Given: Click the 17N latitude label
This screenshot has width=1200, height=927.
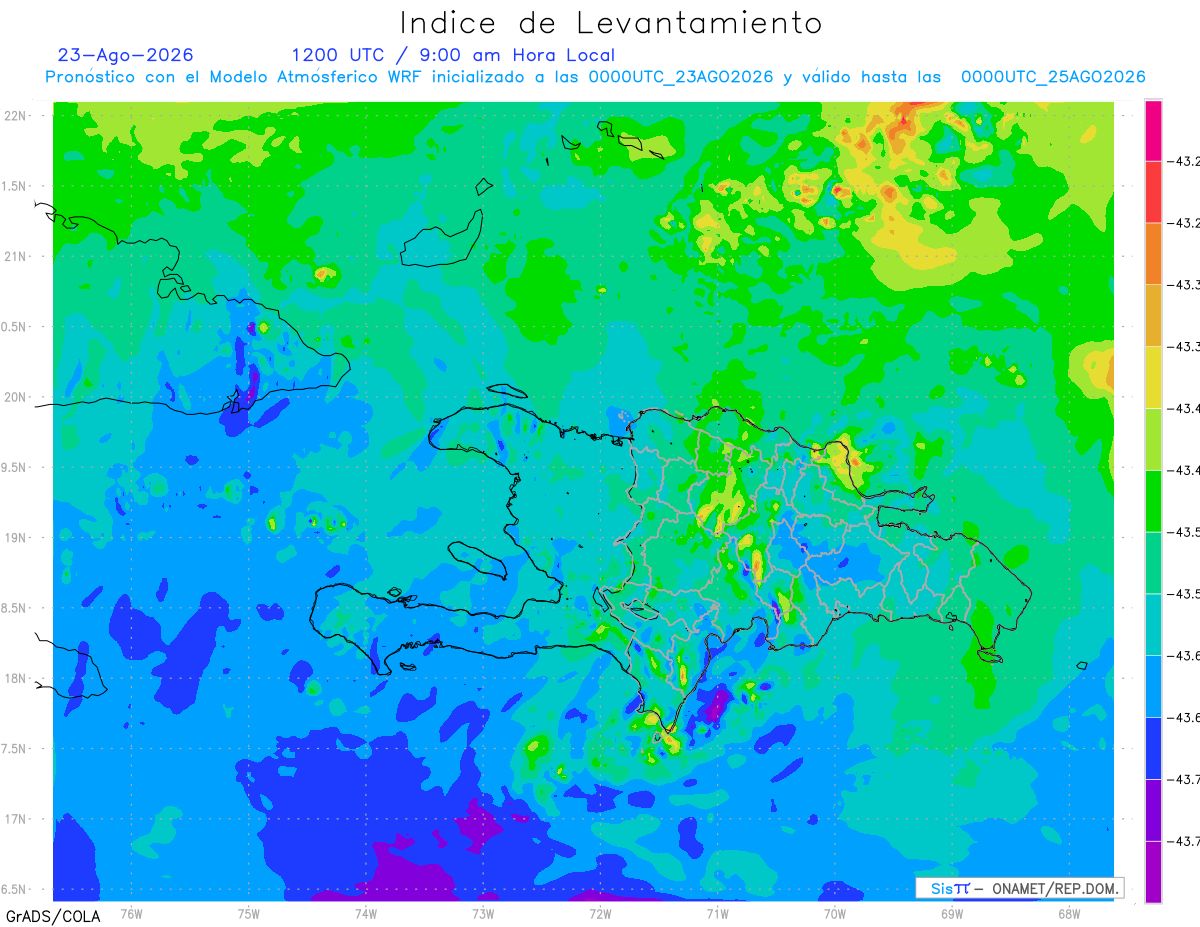Looking at the screenshot, I should tap(15, 819).
